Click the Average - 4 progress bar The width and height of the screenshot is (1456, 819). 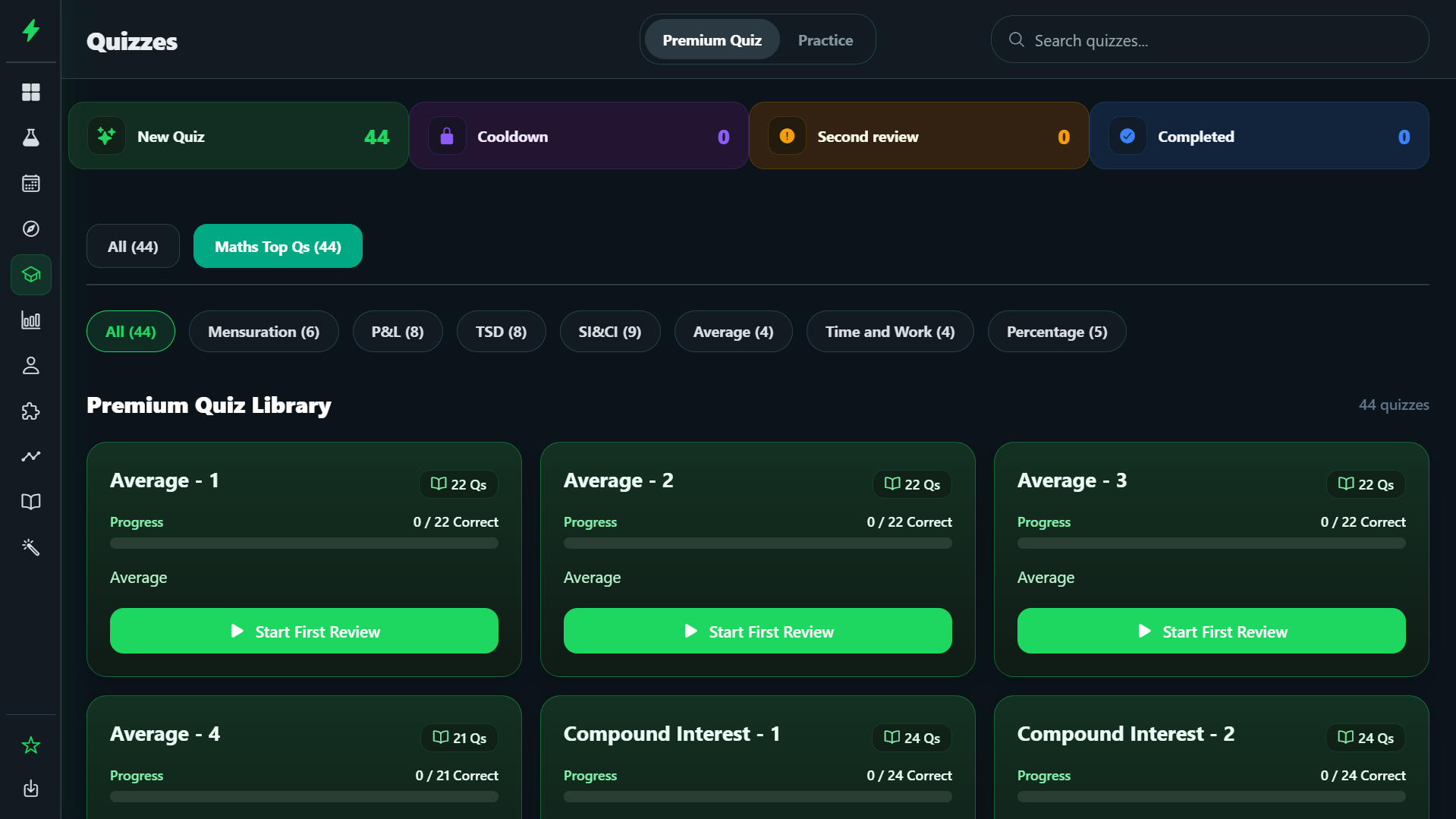(x=304, y=796)
